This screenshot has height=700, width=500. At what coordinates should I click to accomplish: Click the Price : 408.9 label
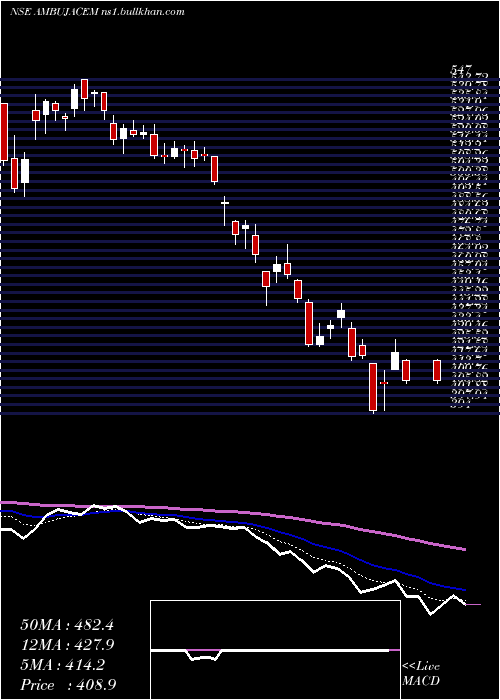pyautogui.click(x=70, y=685)
